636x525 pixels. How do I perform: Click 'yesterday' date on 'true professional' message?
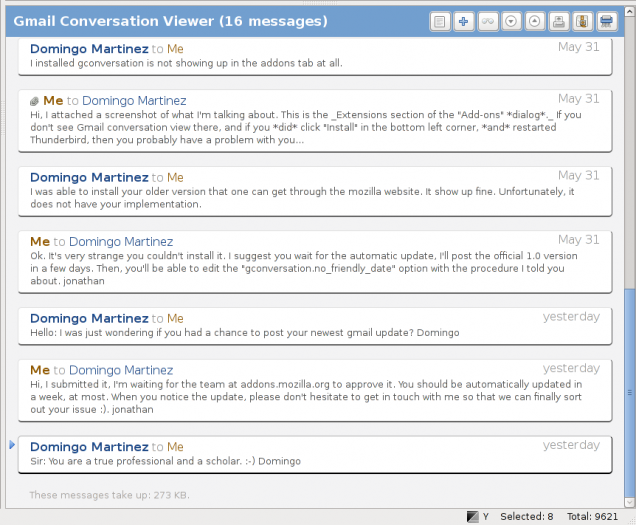point(571,445)
